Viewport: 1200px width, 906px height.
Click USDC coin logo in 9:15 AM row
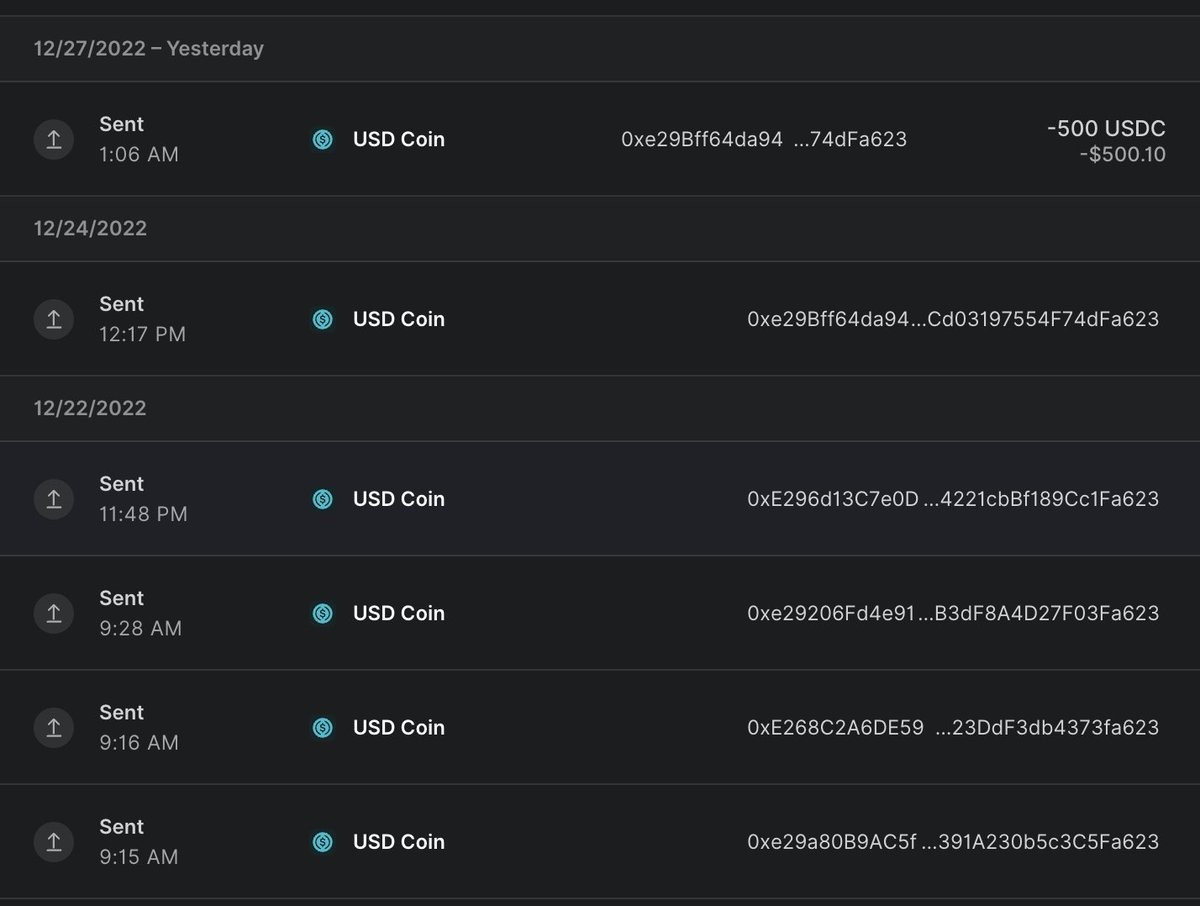322,841
